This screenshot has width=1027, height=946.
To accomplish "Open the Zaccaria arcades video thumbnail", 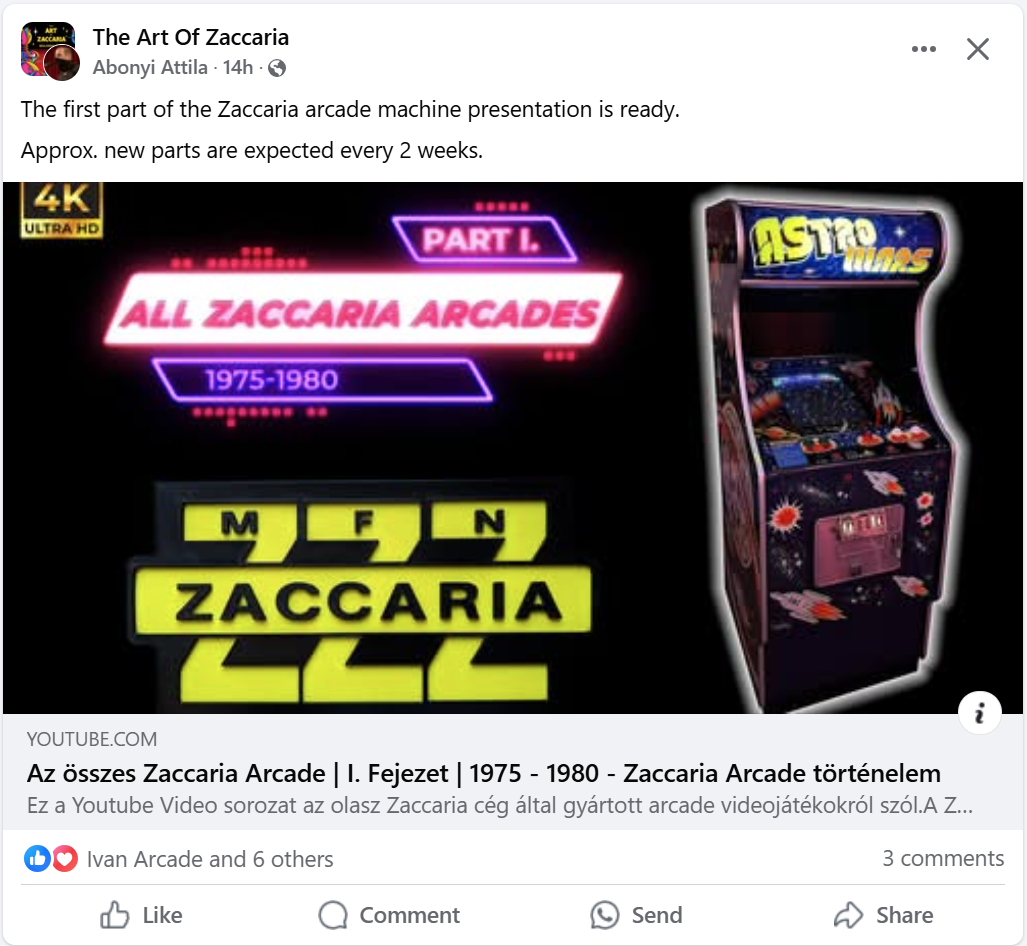I will 513,447.
